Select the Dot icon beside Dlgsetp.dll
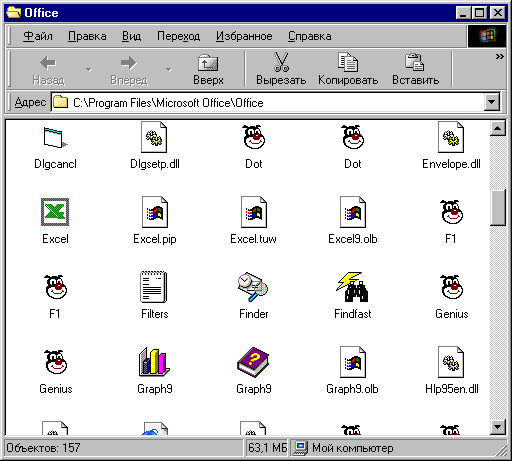Screen dimensions: 512x461 pyautogui.click(x=253, y=137)
